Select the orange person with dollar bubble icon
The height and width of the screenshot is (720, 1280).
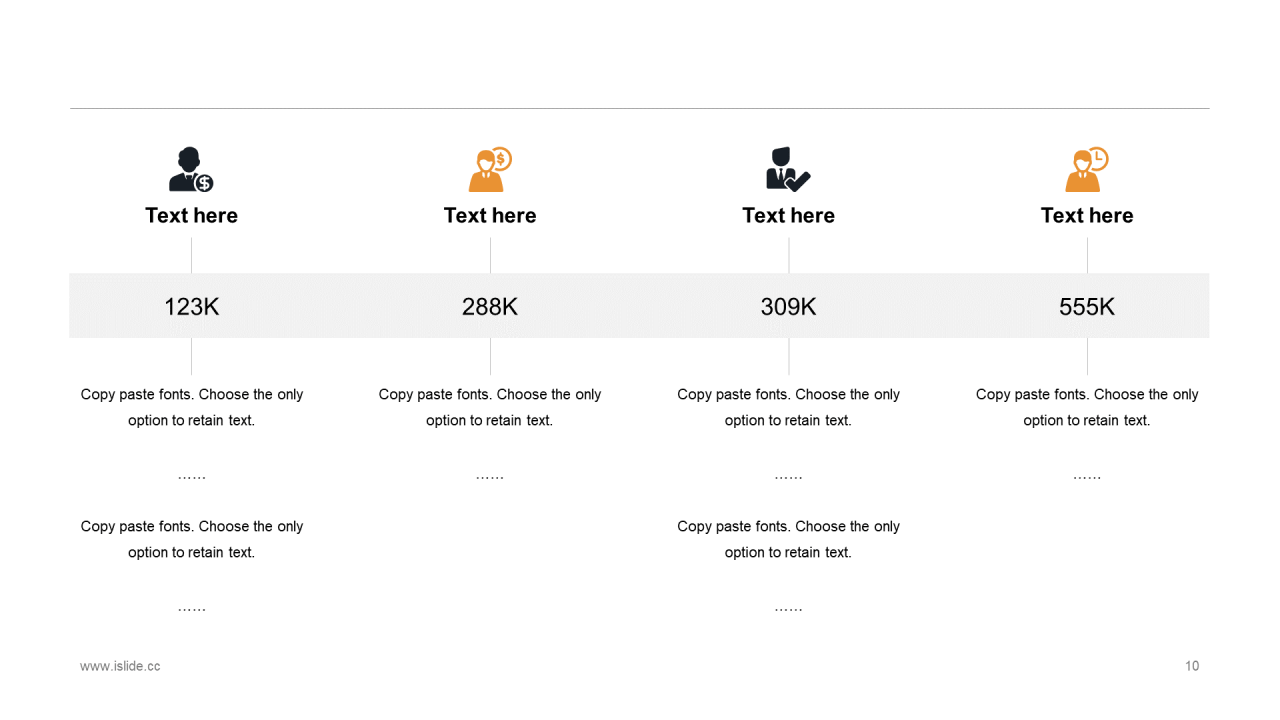(490, 170)
